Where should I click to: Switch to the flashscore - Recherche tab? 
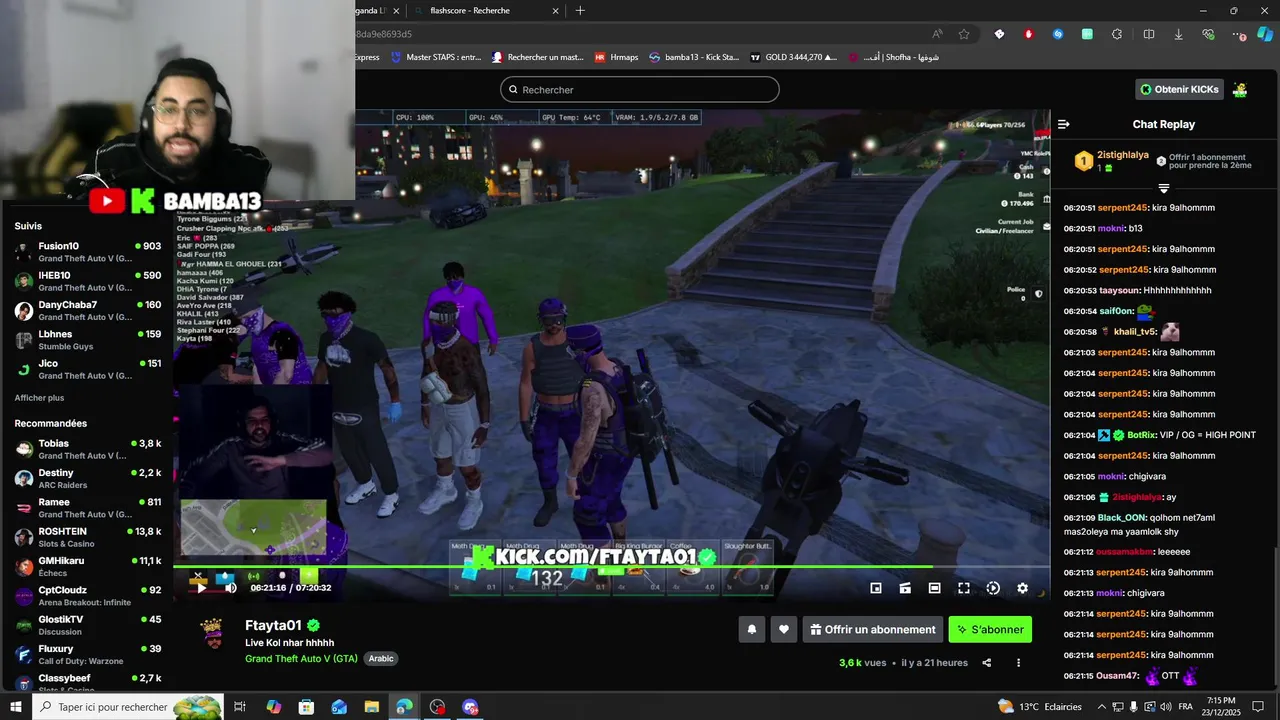485,10
